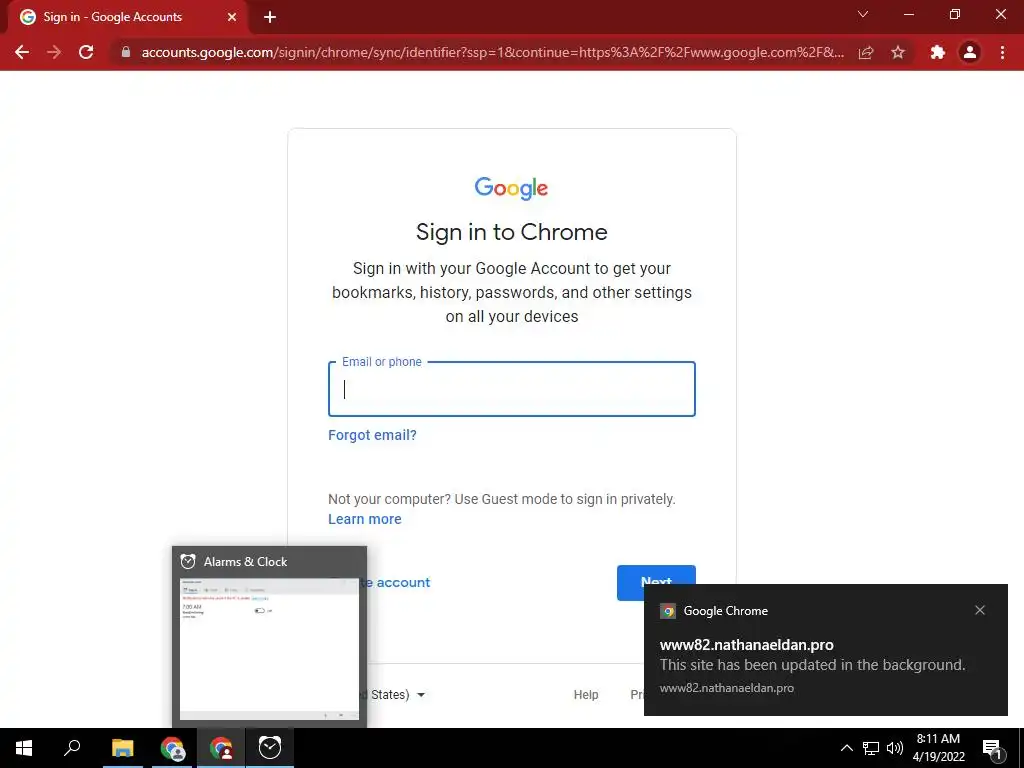The width and height of the screenshot is (1024, 768).
Task: Open the clock showing 8:11 AM
Action: [x=938, y=748]
